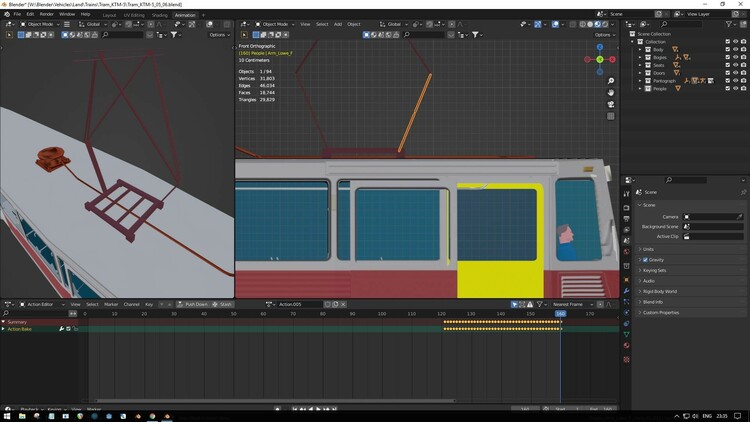Select rendered viewport shading mode icon

coord(603,24)
